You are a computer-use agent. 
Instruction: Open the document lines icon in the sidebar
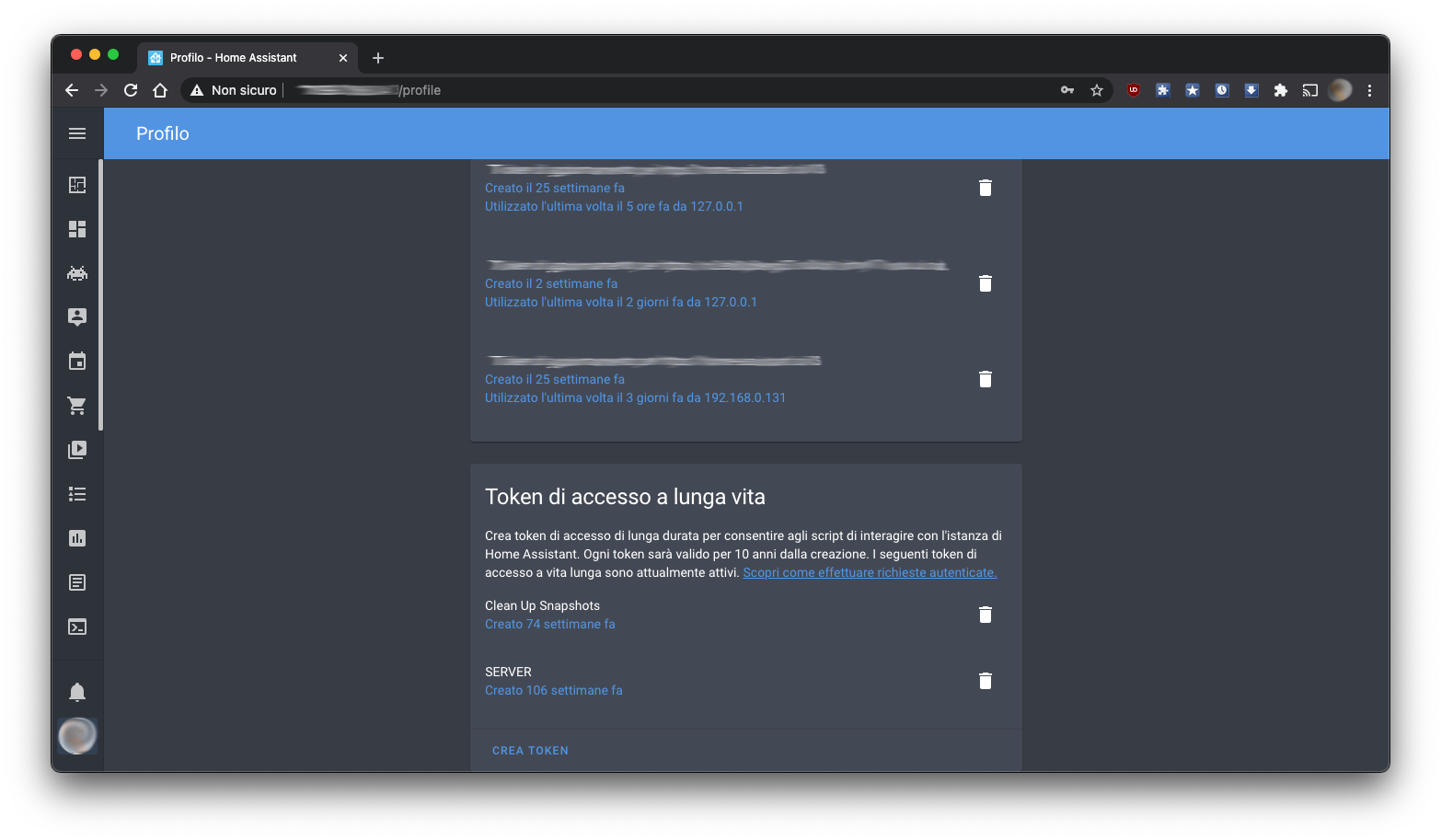point(77,582)
